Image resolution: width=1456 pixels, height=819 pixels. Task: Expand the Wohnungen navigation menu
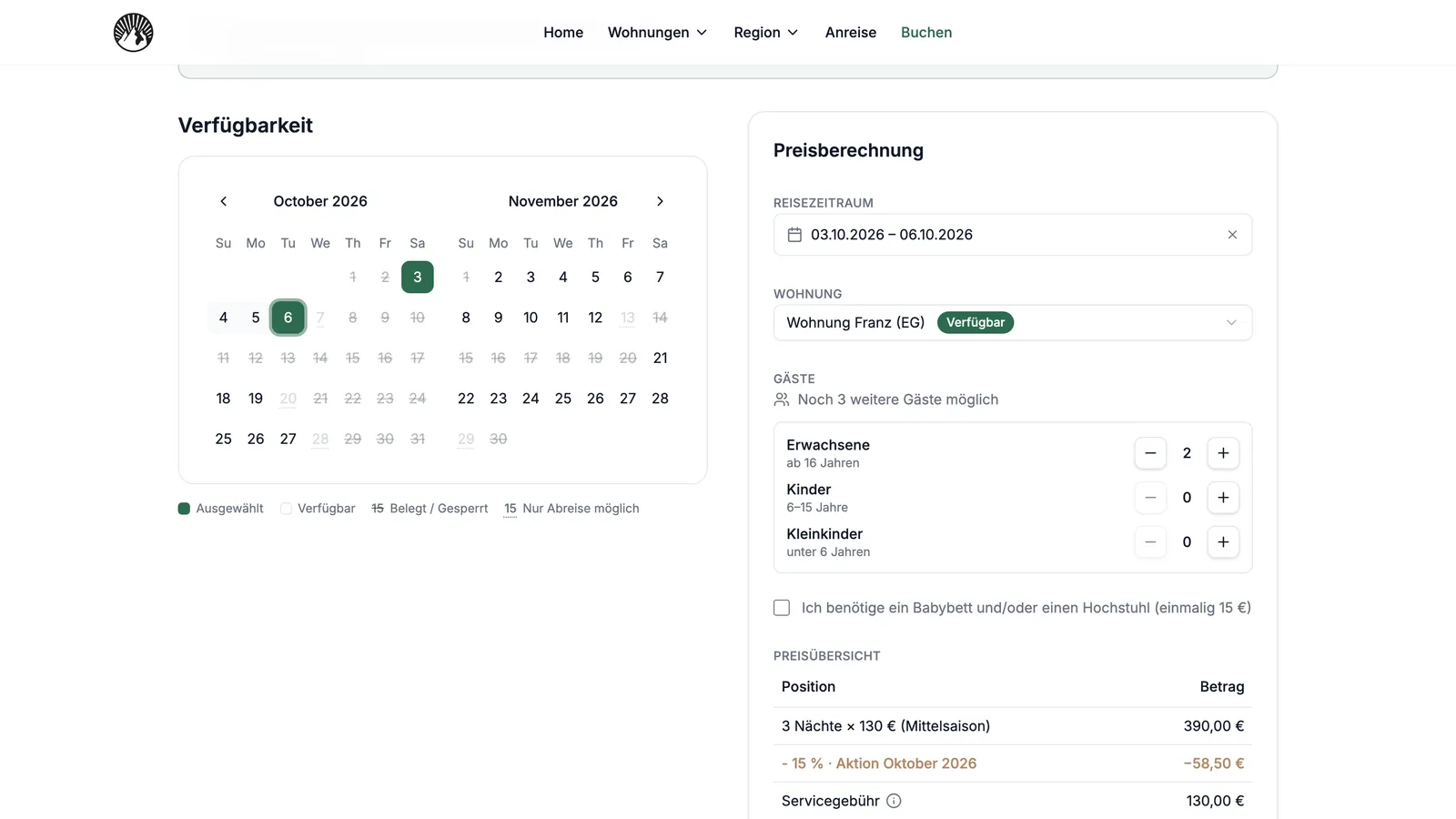(x=657, y=33)
